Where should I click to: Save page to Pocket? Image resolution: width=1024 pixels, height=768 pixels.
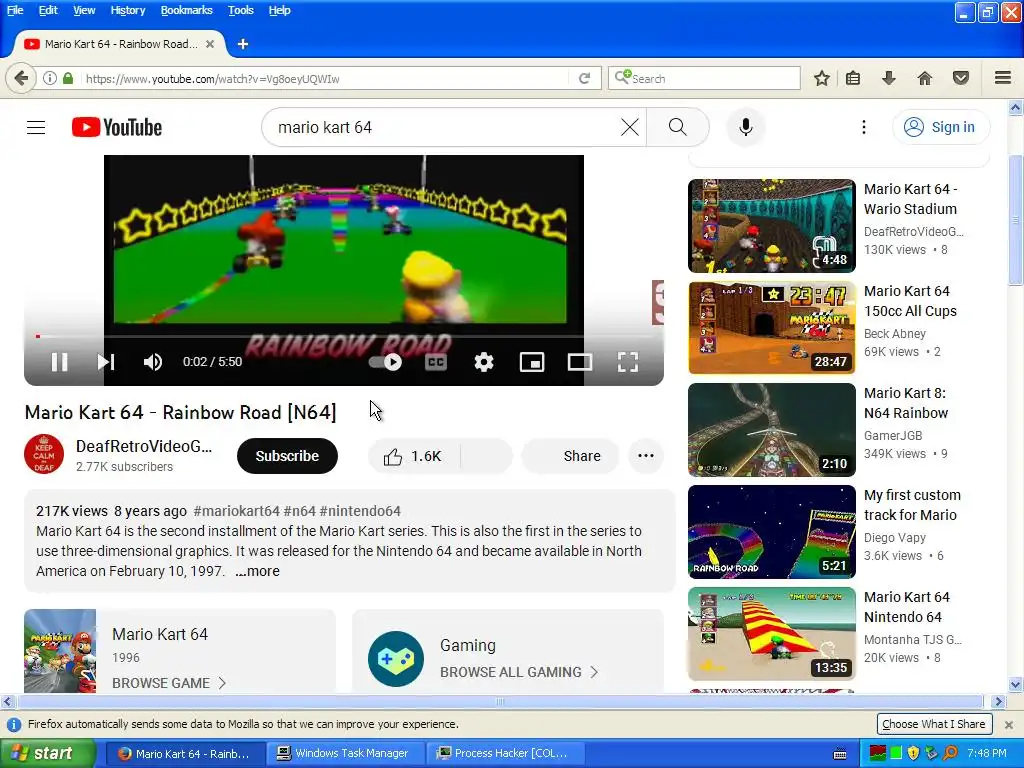(961, 78)
